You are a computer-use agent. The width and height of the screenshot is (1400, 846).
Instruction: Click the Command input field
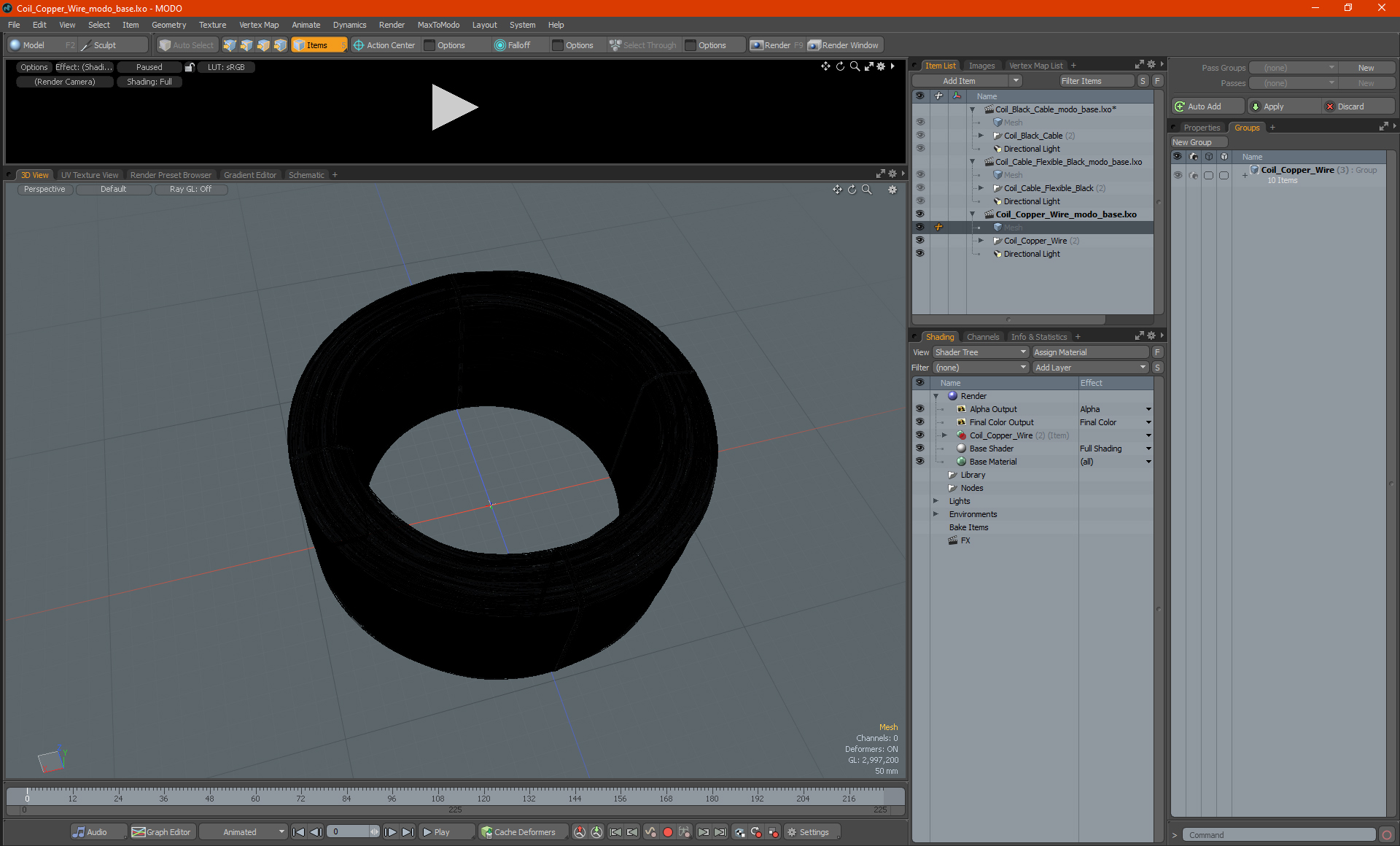[1280, 835]
